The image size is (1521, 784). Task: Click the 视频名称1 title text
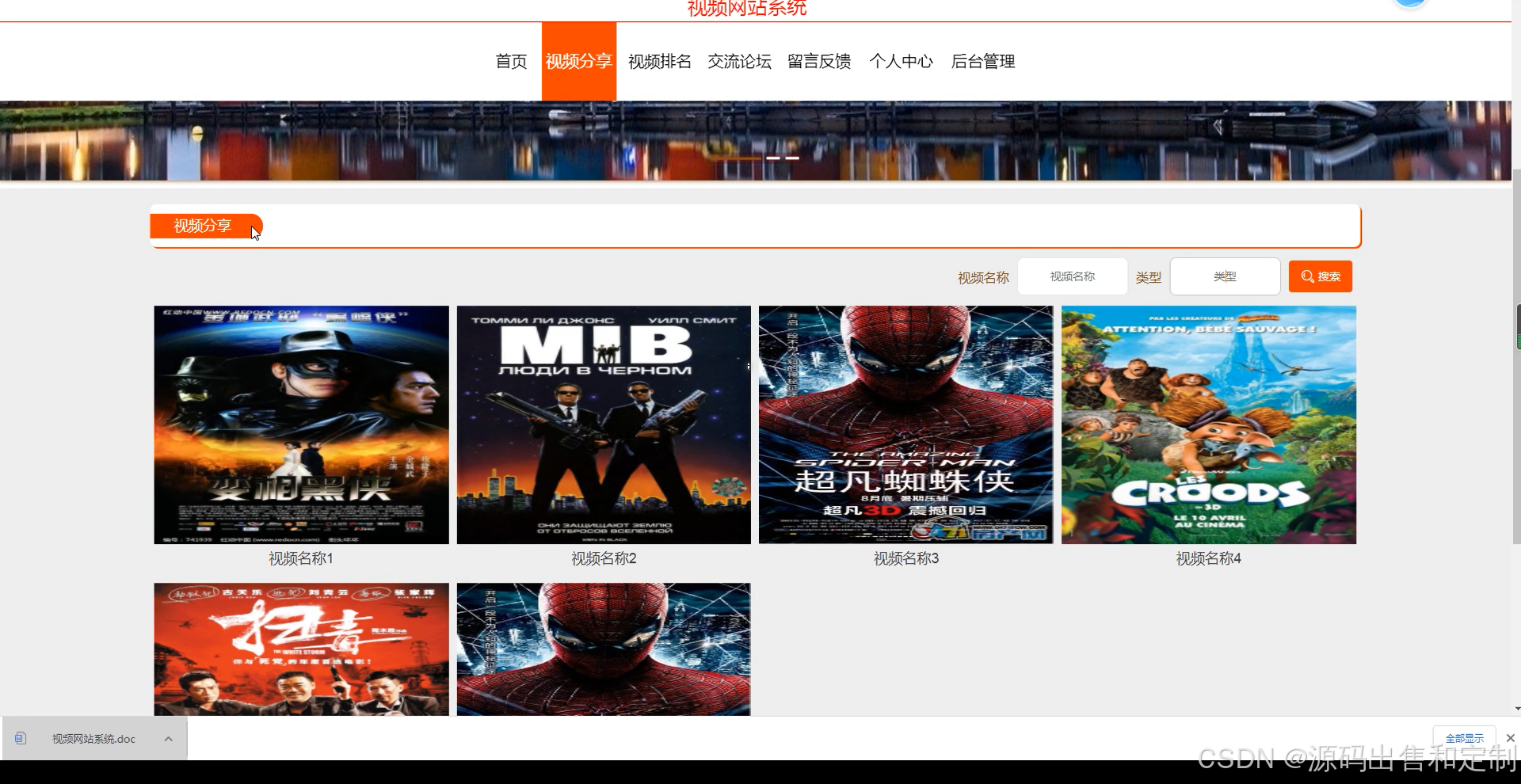(x=301, y=559)
